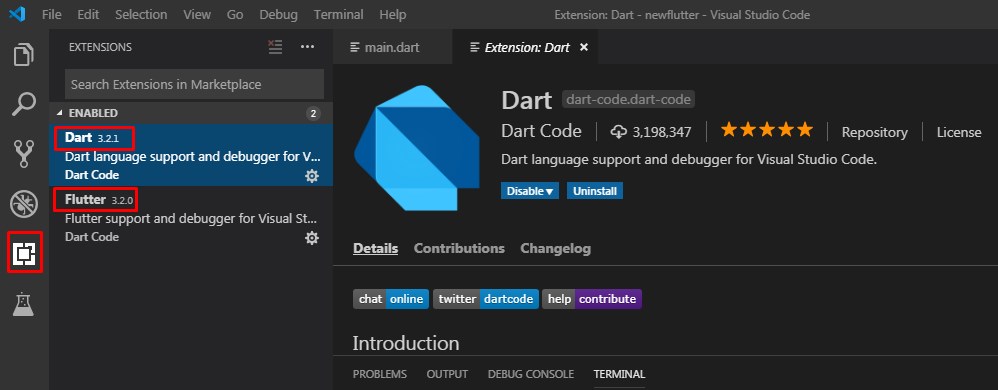Open the Source Control view

tap(24, 153)
